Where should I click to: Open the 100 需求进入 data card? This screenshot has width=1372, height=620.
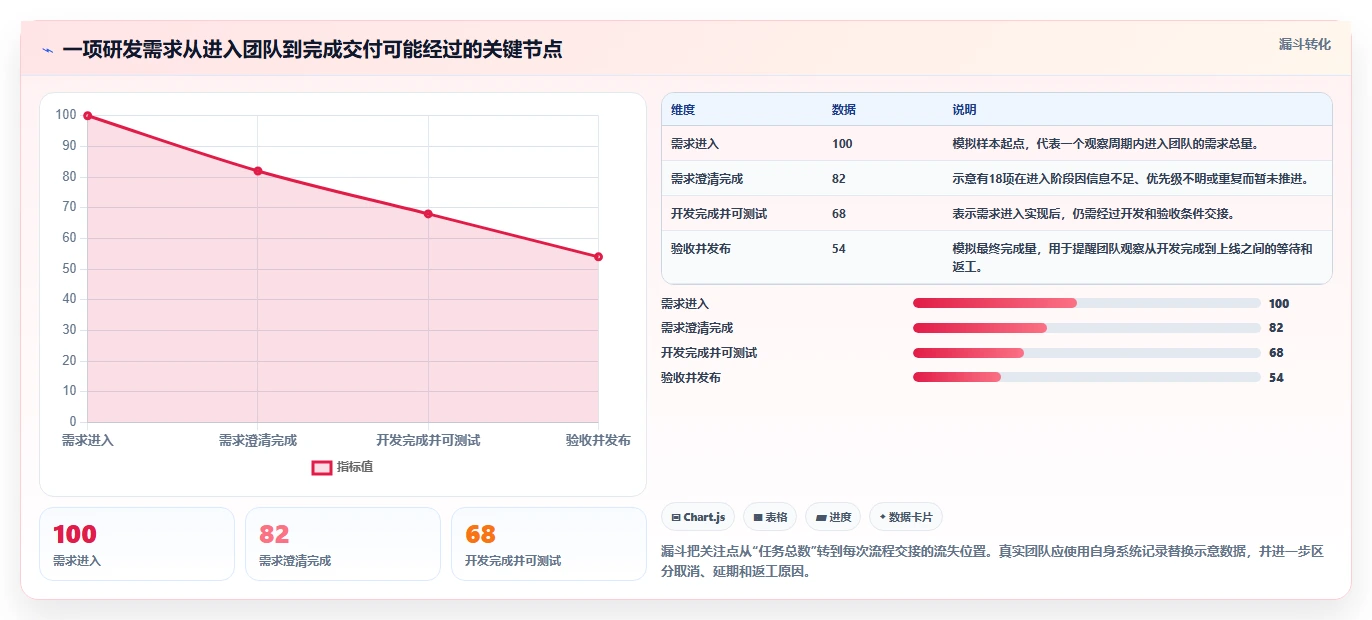[x=137, y=544]
